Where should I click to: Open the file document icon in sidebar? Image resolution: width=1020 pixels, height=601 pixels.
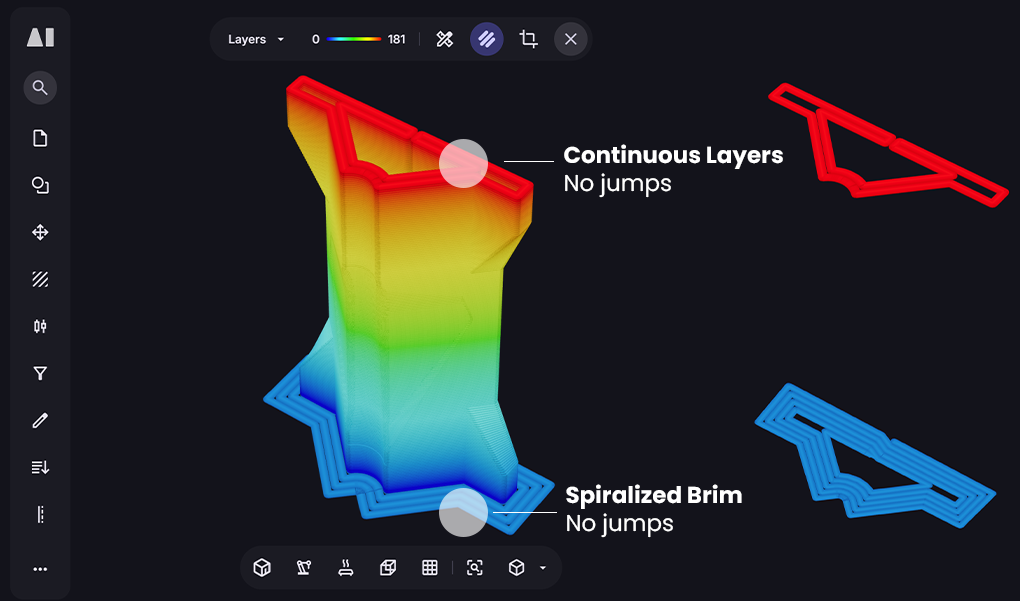tap(40, 138)
